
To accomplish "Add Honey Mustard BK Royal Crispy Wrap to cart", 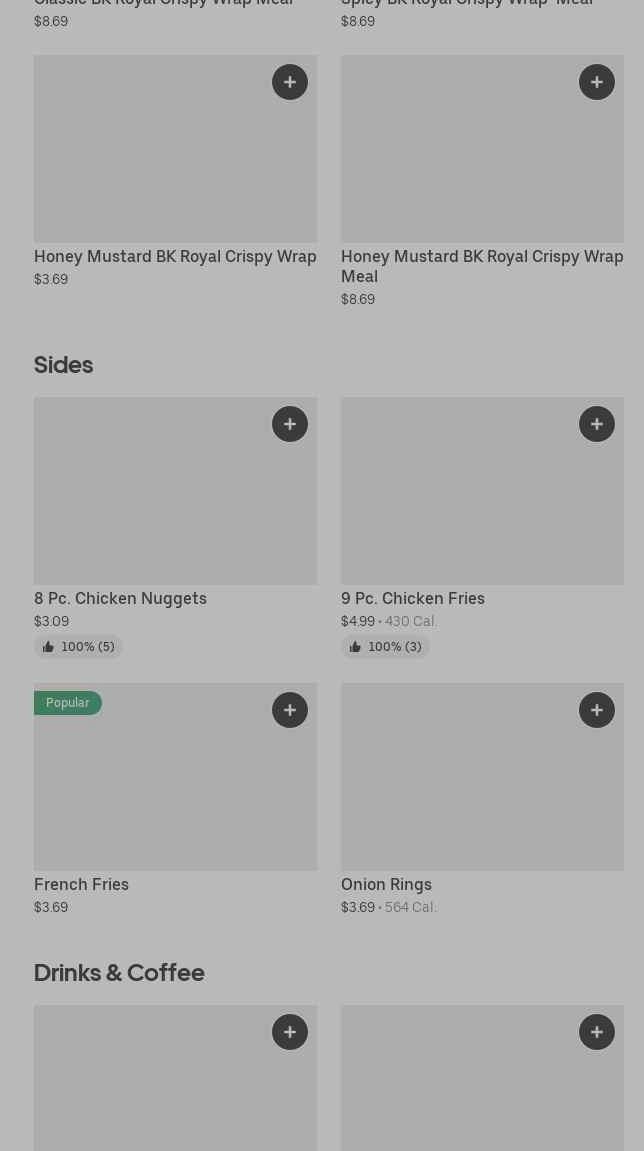I will pos(290,82).
